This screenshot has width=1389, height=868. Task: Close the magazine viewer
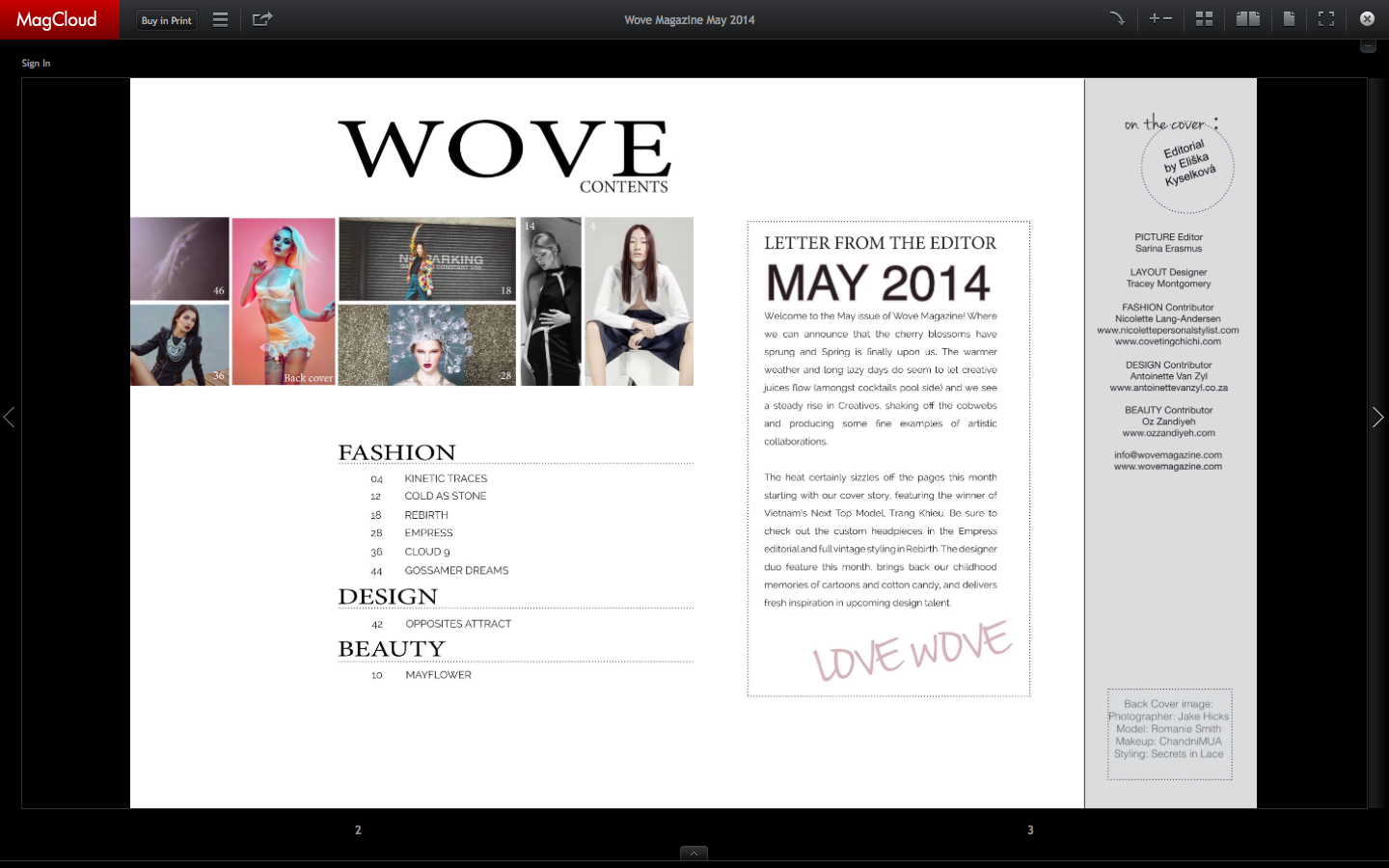click(1367, 18)
